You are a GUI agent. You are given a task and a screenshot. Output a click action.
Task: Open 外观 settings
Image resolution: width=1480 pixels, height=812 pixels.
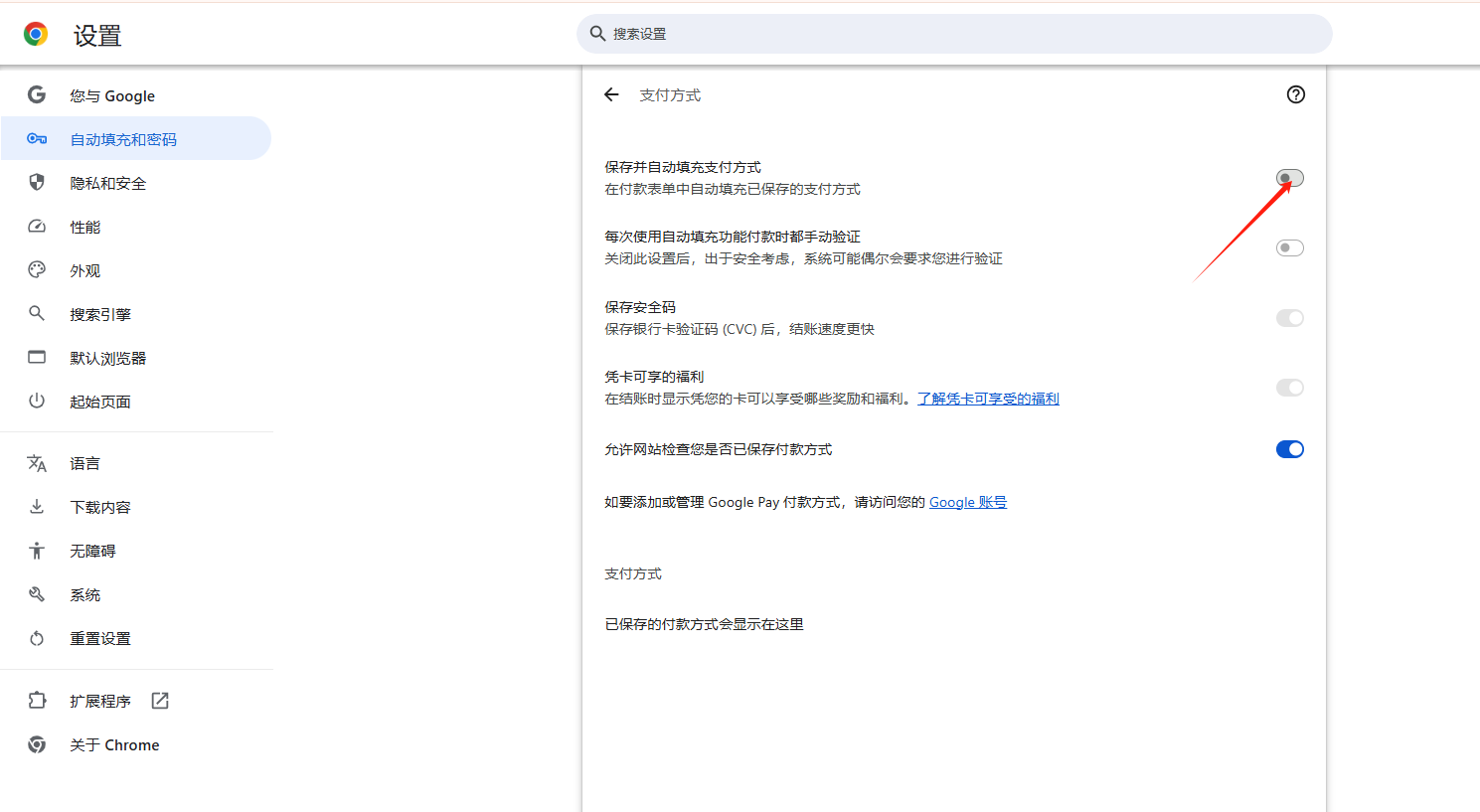click(136, 270)
